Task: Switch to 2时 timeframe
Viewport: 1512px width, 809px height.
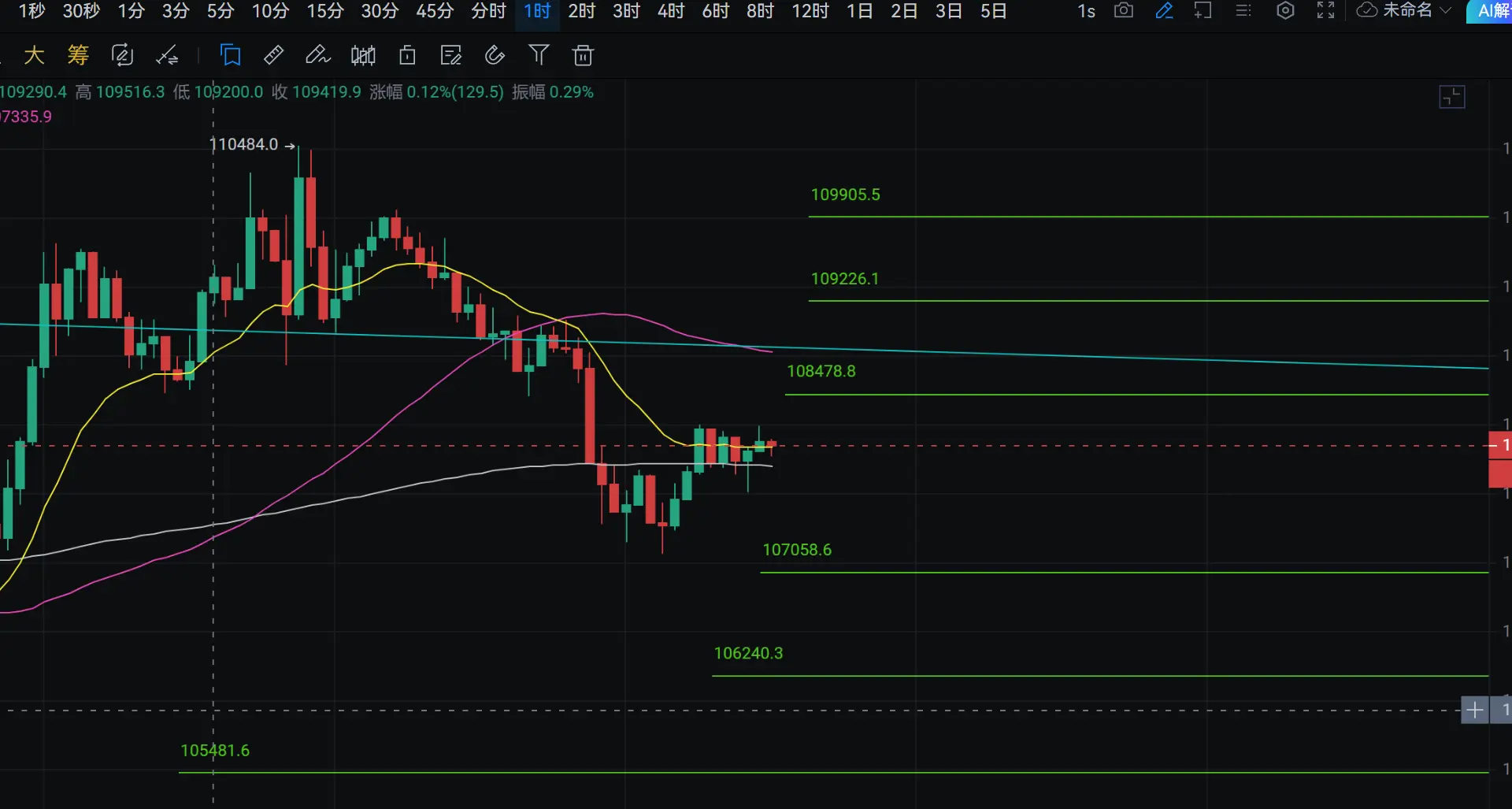Action: [583, 11]
